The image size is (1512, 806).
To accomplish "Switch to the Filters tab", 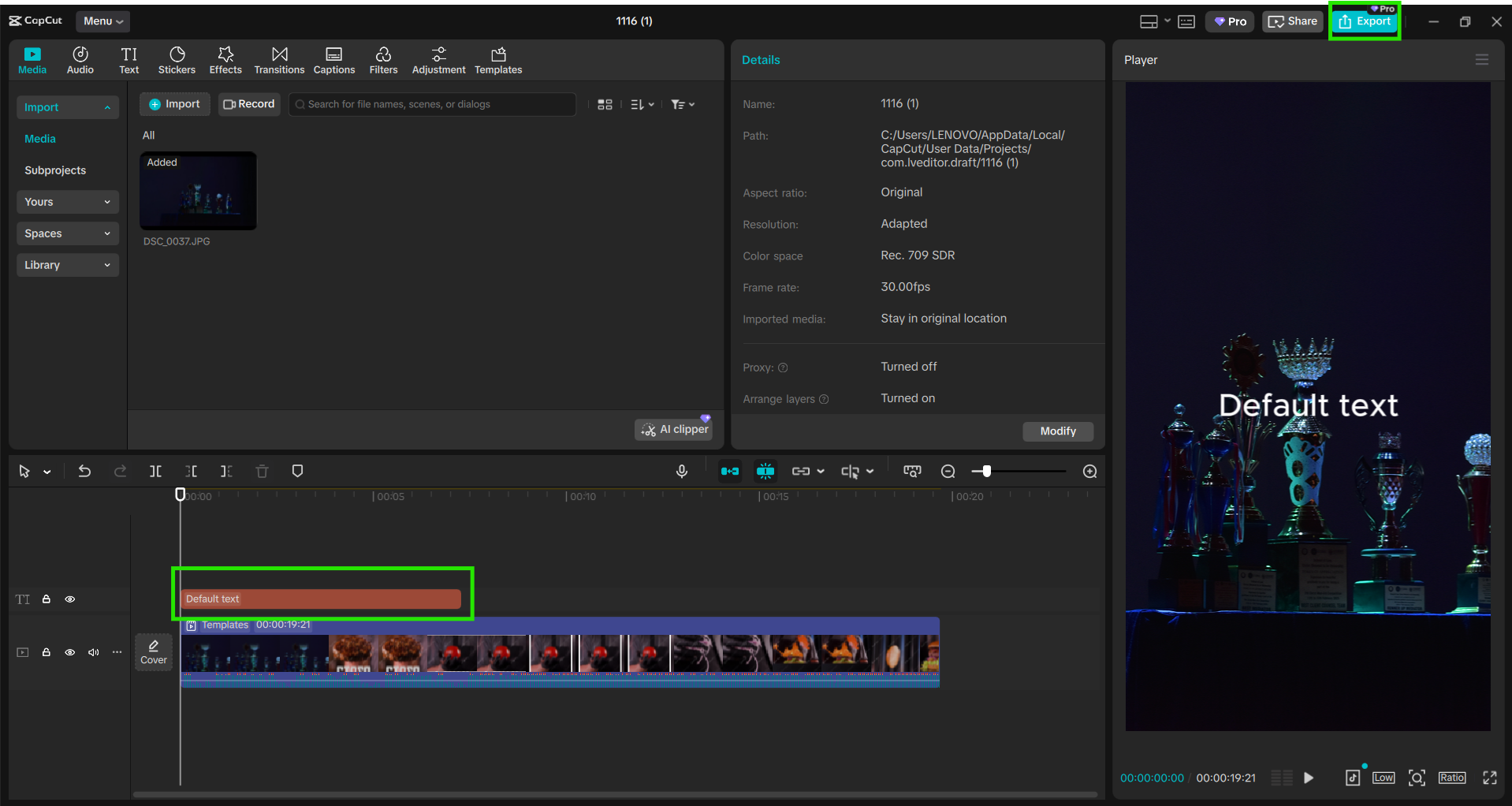I will coord(383,61).
